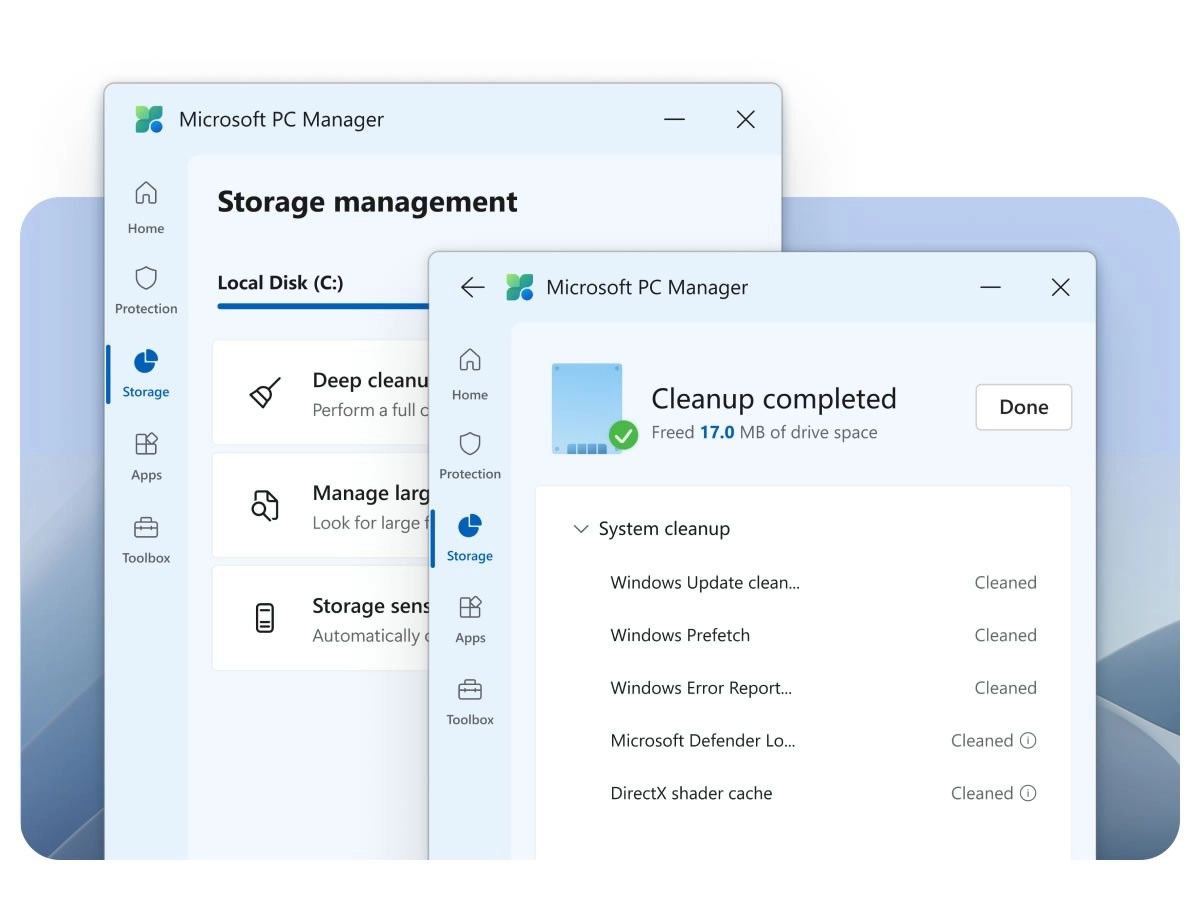
Task: Open Protection in the front window sidebar
Action: (x=470, y=455)
